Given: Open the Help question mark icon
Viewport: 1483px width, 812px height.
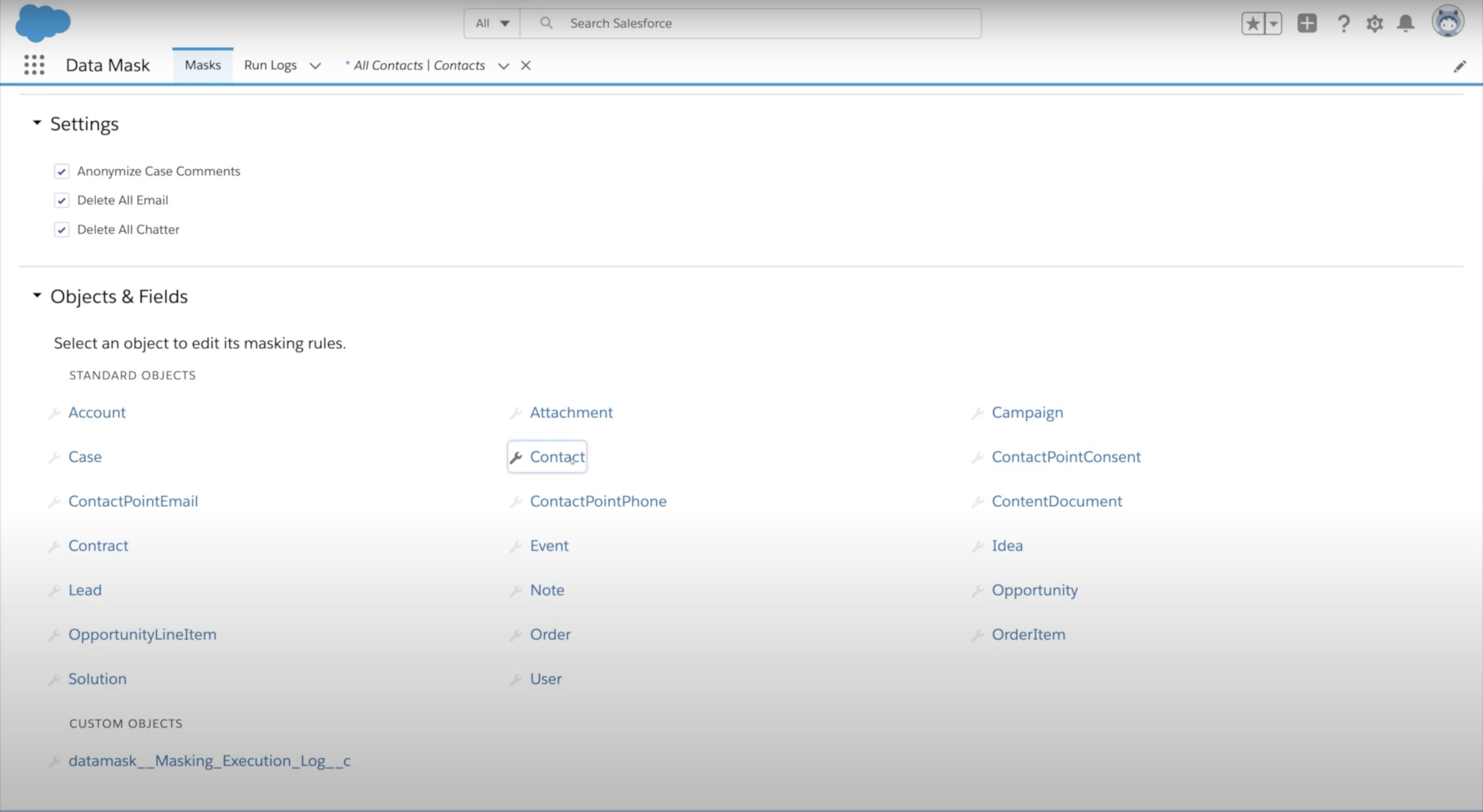Looking at the screenshot, I should tap(1343, 23).
